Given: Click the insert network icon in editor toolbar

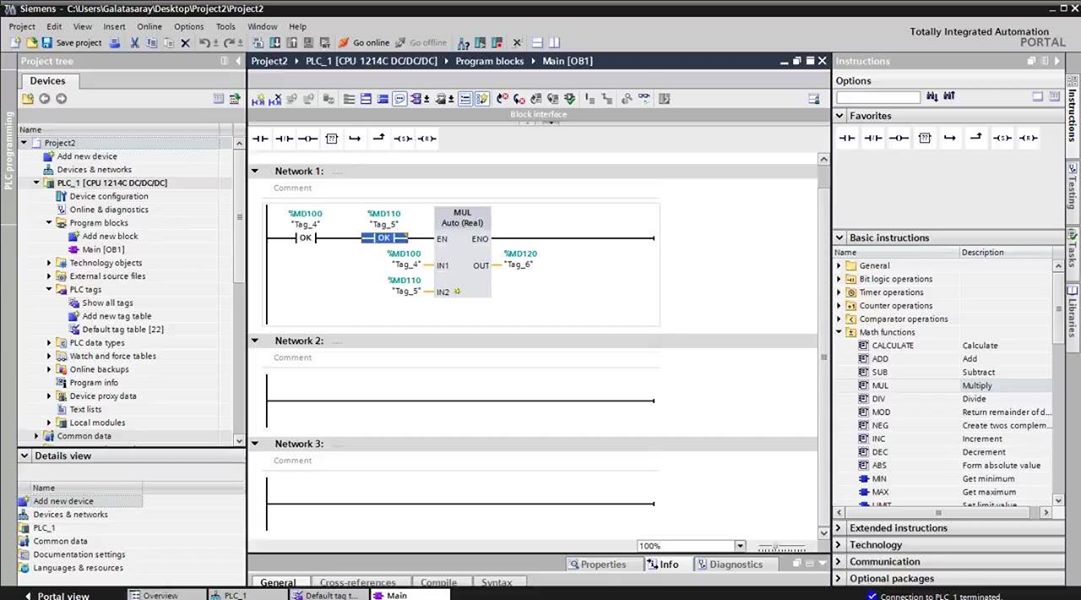Looking at the screenshot, I should tap(258, 99).
